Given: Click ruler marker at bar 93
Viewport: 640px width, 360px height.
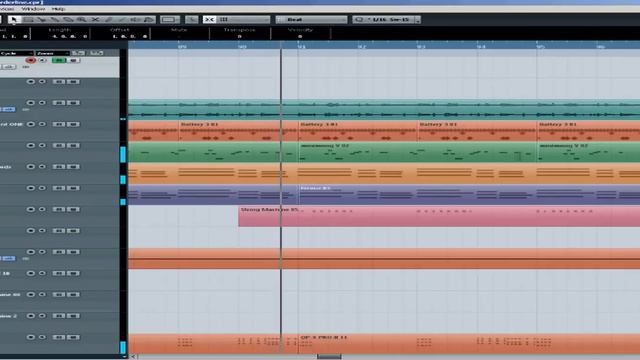Looking at the screenshot, I should [421, 46].
